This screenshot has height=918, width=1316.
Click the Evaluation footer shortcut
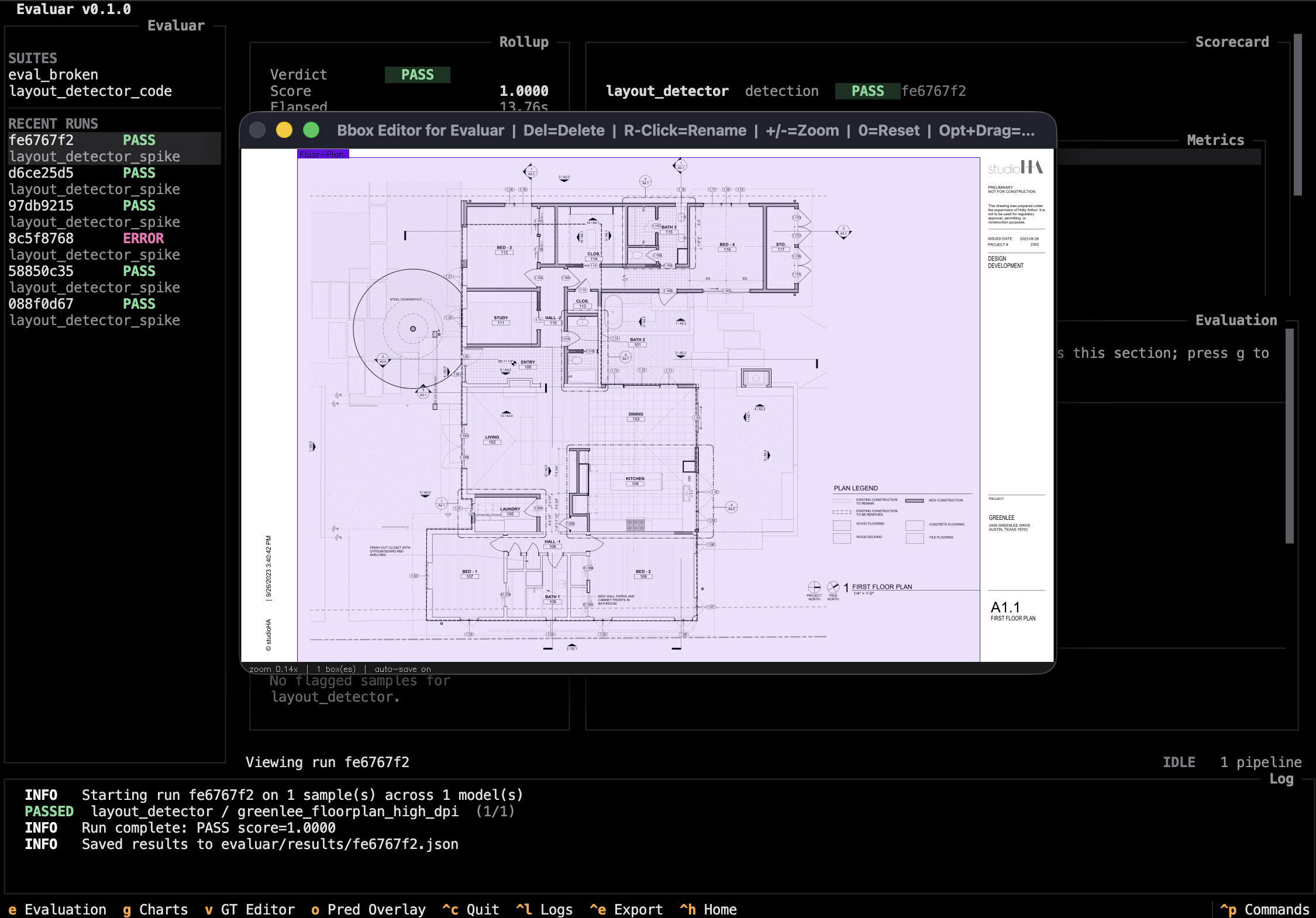pos(57,910)
